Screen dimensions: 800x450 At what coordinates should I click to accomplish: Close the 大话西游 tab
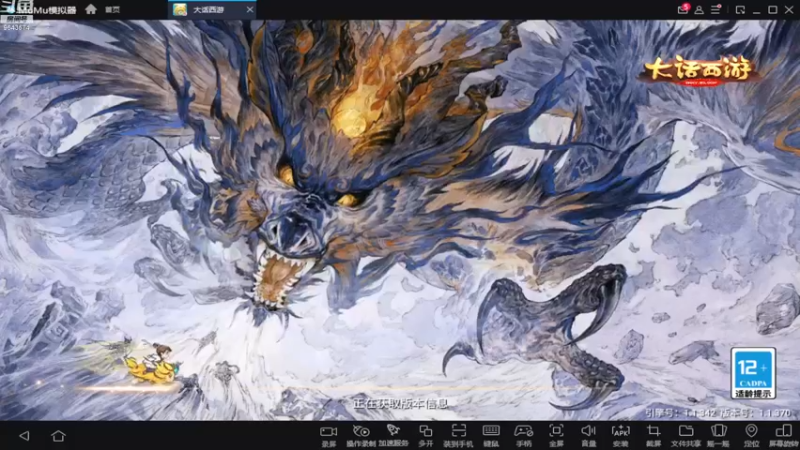[x=249, y=10]
